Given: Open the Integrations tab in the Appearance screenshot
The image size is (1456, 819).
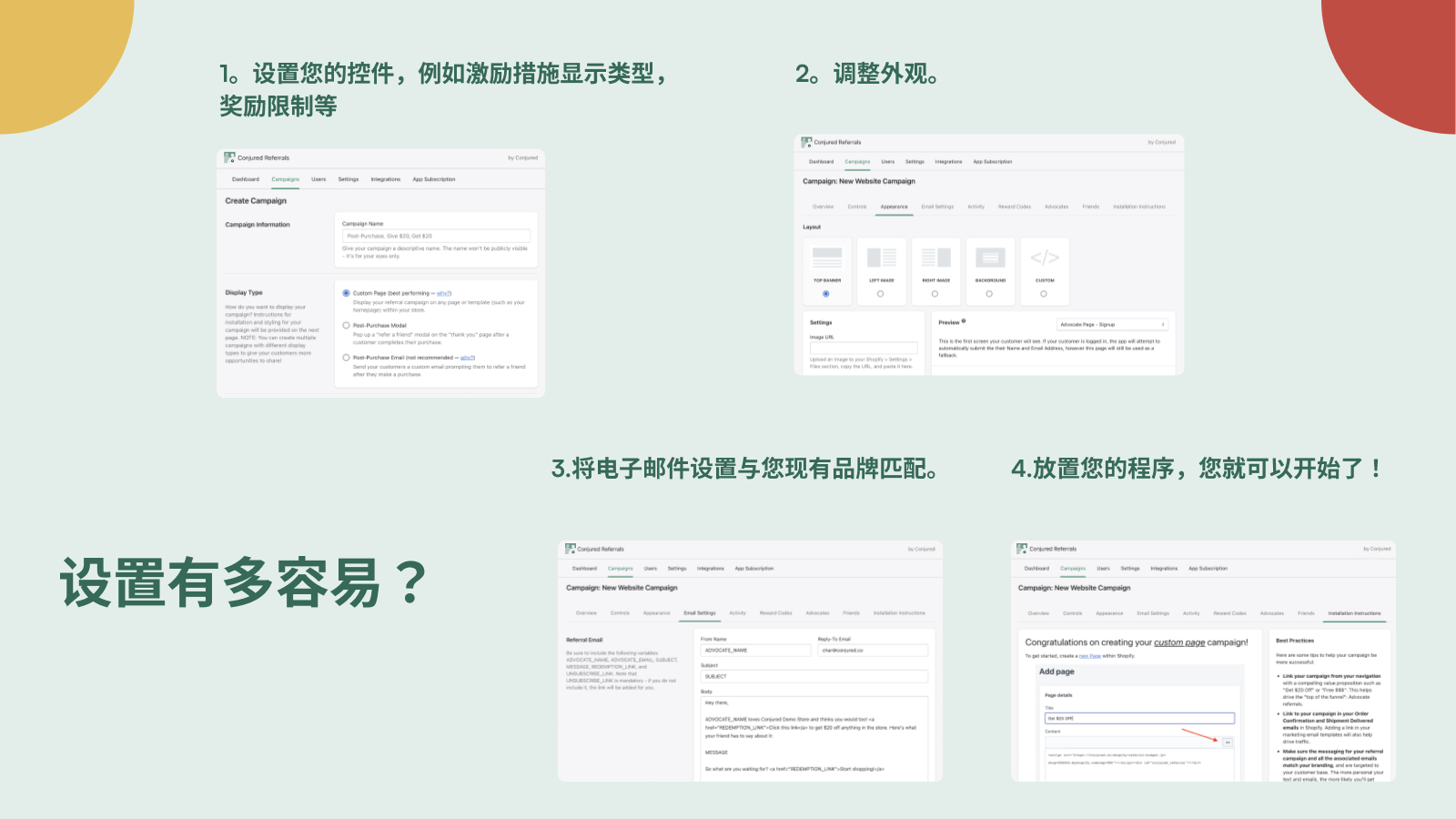Looking at the screenshot, I should click(x=948, y=162).
